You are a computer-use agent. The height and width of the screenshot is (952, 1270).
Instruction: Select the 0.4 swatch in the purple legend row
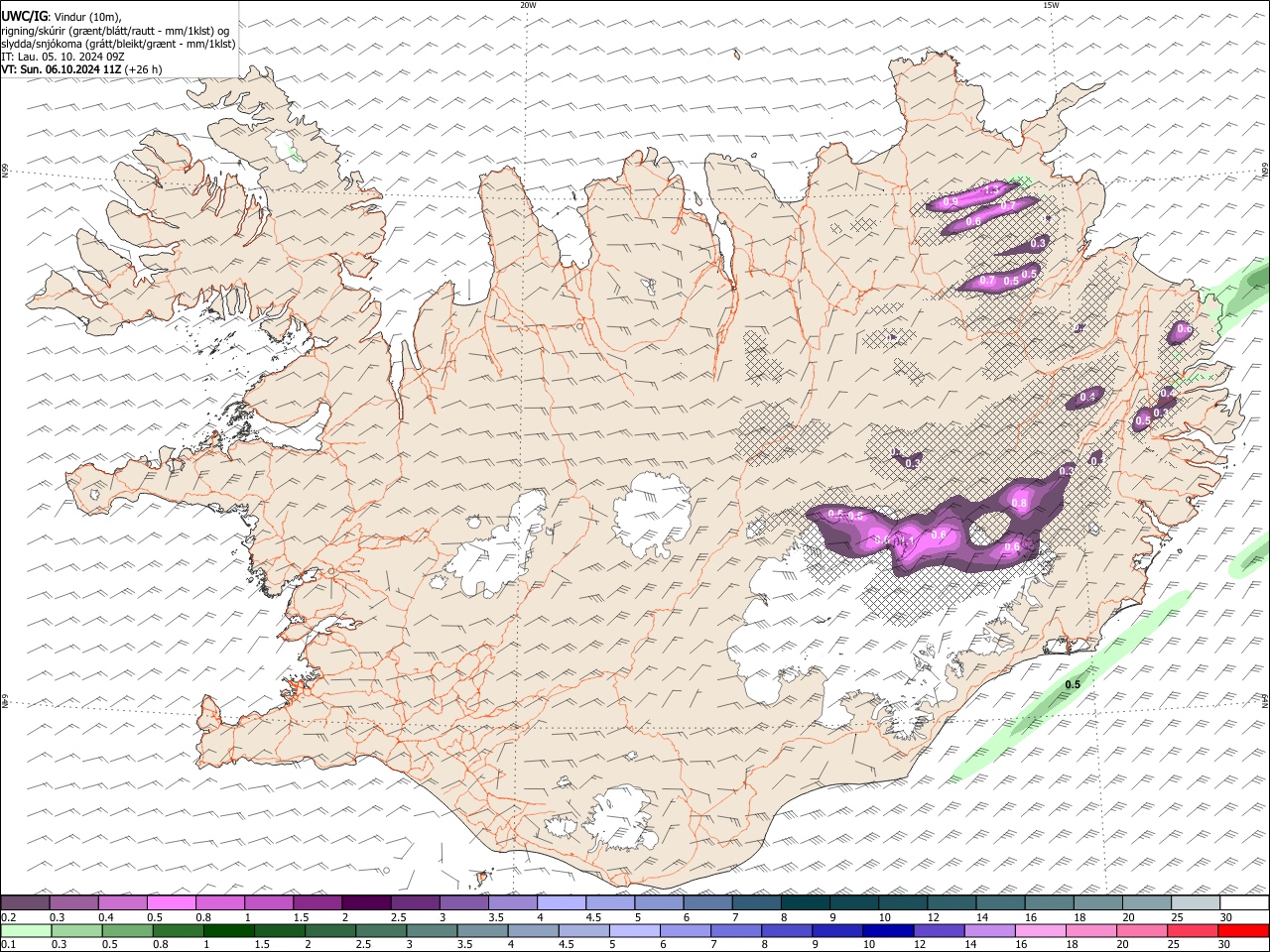(x=122, y=903)
